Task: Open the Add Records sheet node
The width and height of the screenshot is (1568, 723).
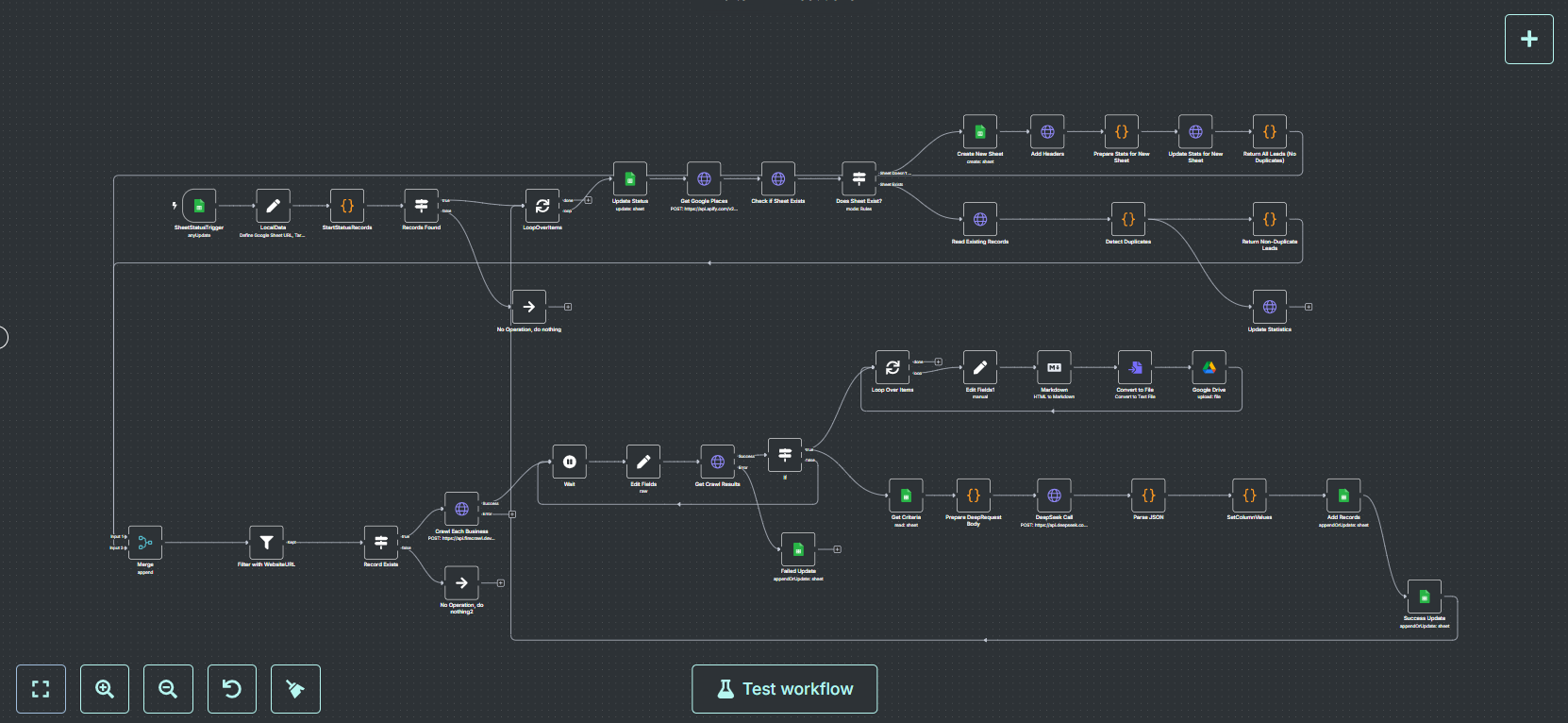Action: coord(1343,496)
